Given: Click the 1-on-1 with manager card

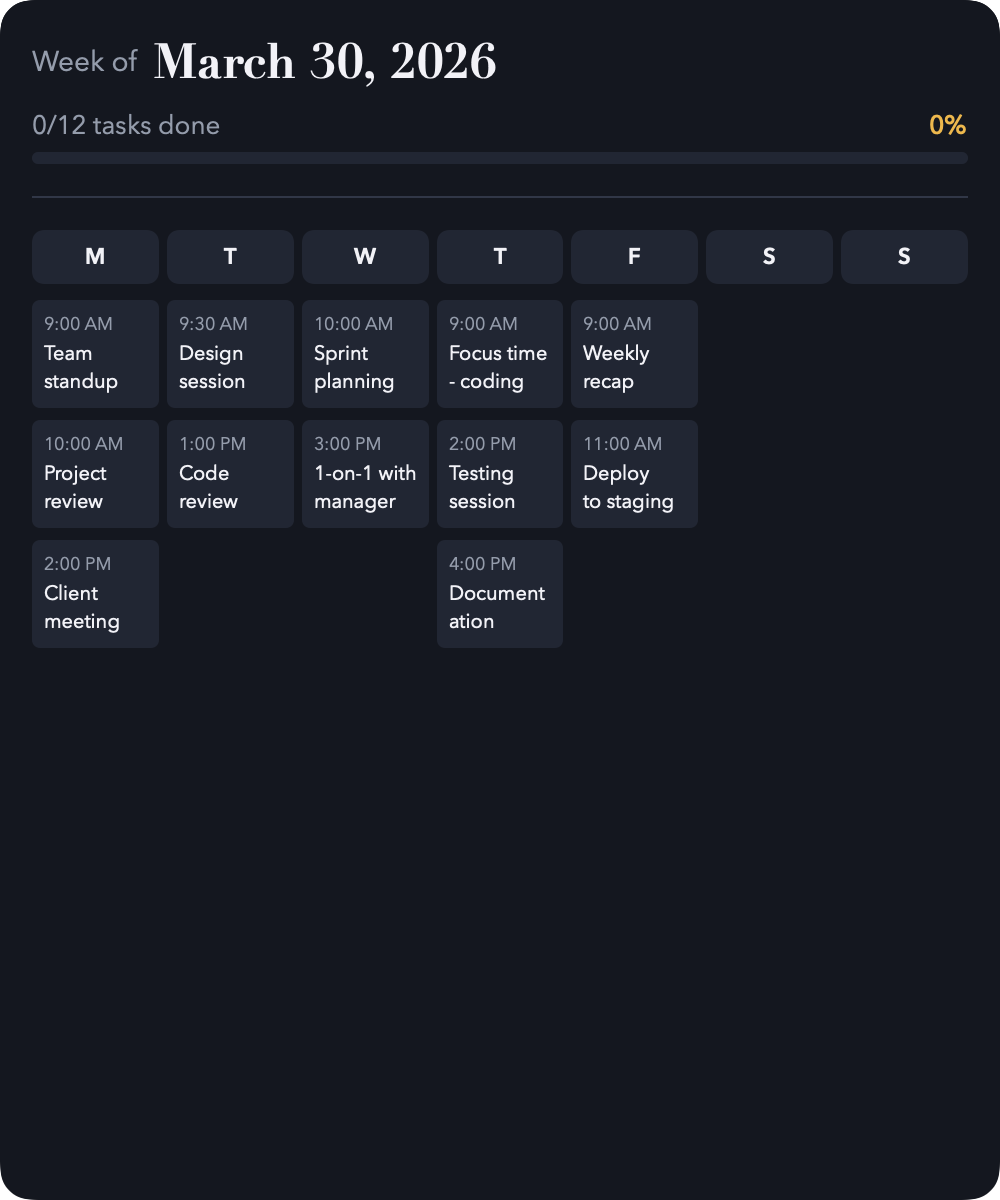Looking at the screenshot, I should (365, 474).
